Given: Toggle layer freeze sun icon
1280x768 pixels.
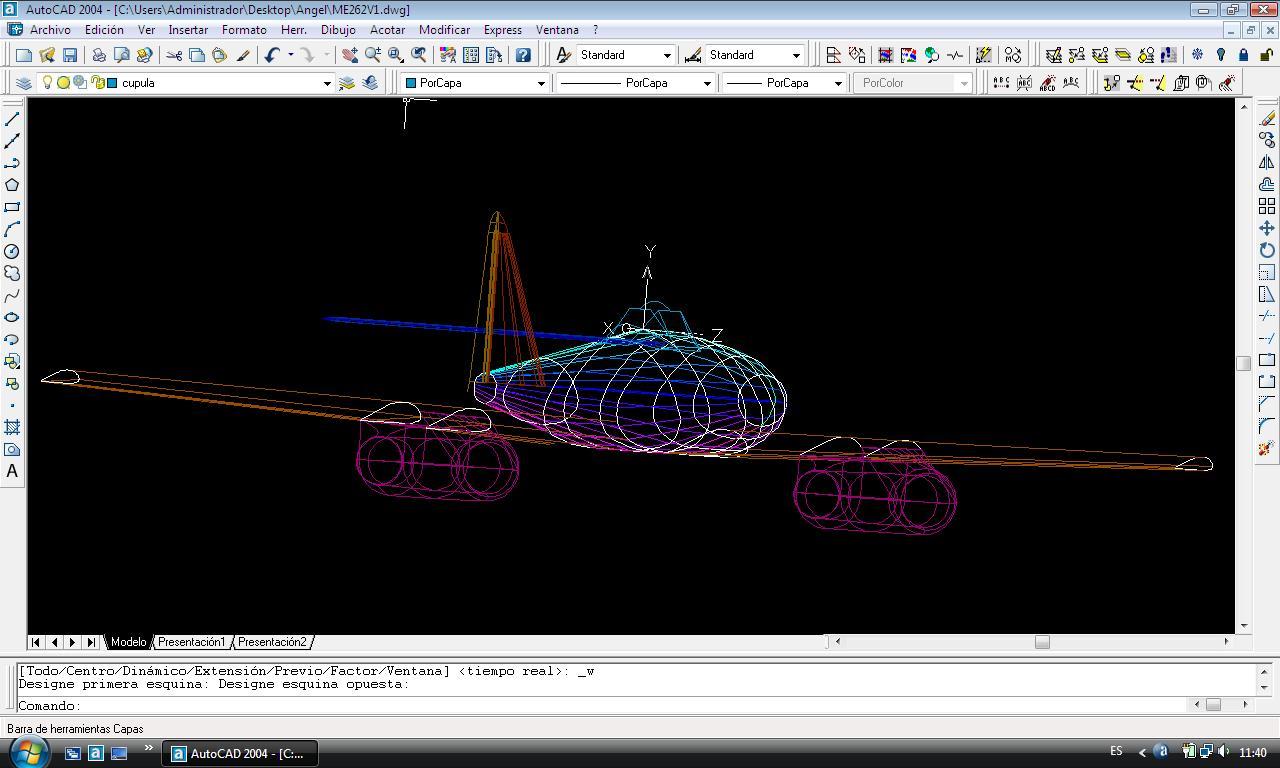Looking at the screenshot, I should [63, 83].
